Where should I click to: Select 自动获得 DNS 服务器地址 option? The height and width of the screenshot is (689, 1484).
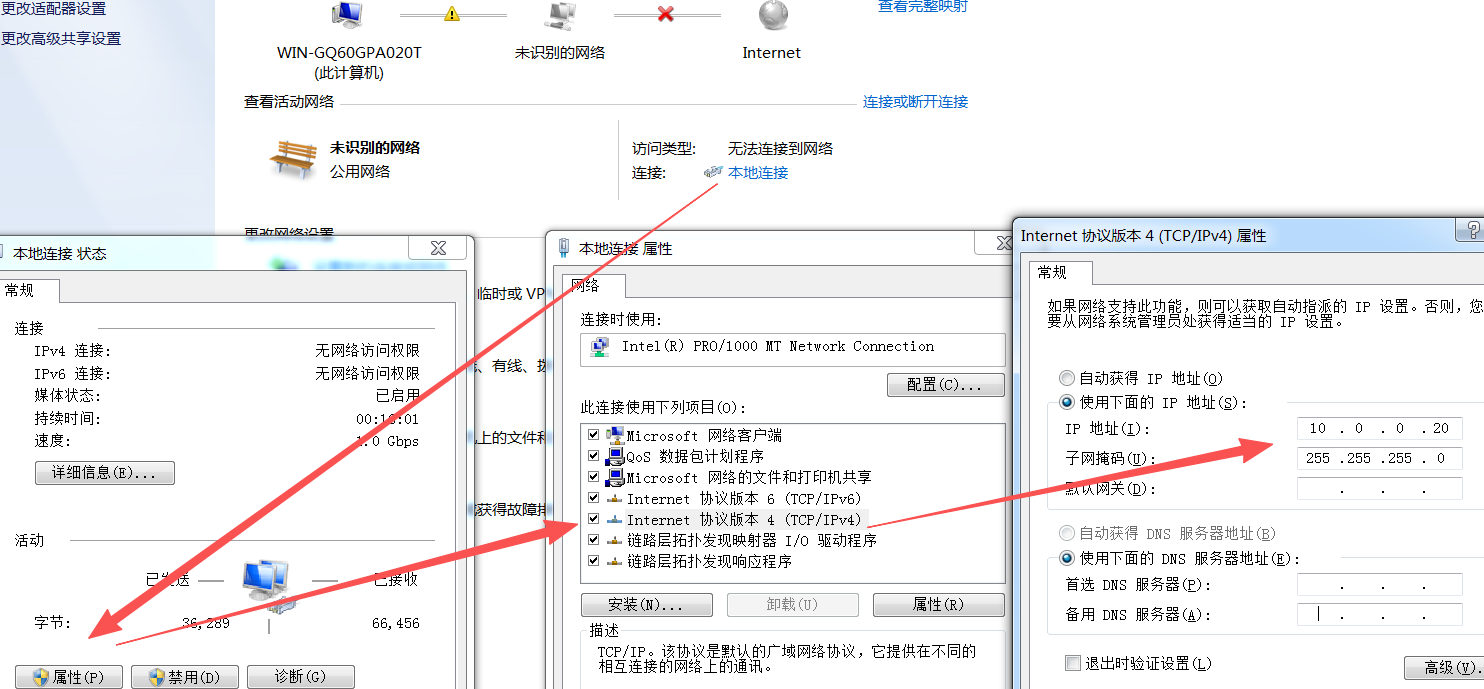(1066, 532)
